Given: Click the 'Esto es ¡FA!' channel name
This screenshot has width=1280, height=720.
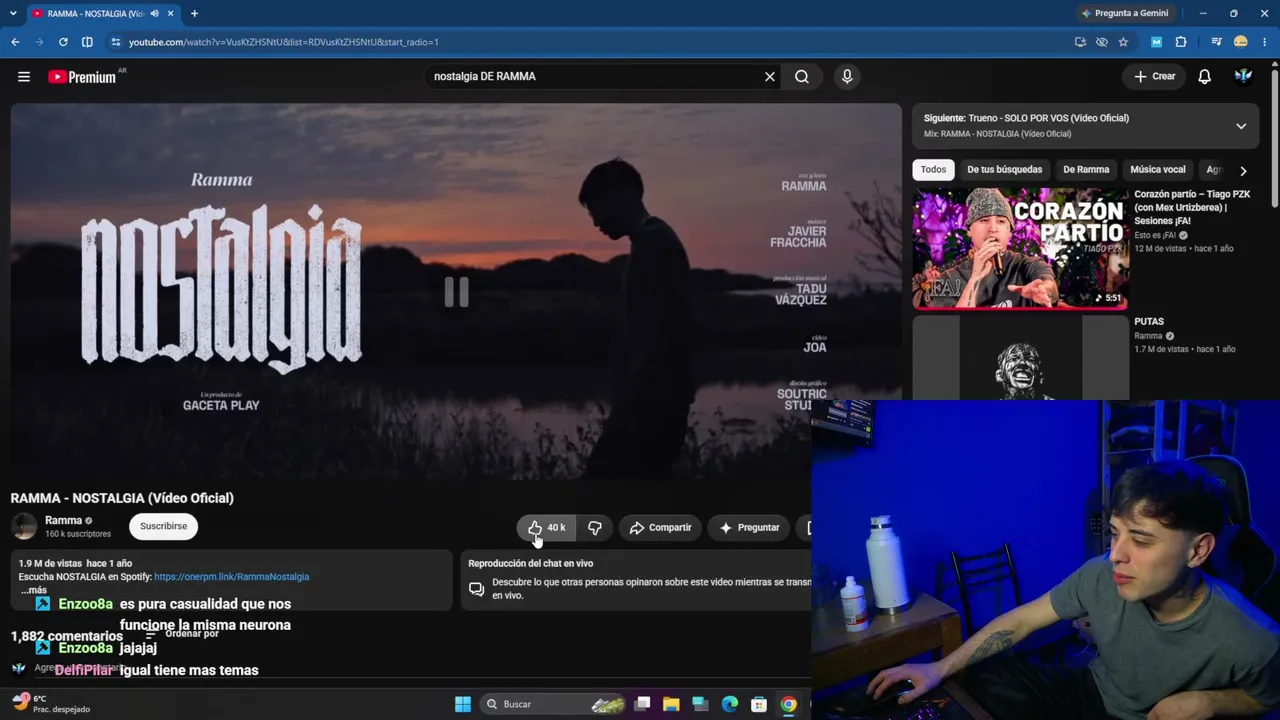Looking at the screenshot, I should (1155, 235).
